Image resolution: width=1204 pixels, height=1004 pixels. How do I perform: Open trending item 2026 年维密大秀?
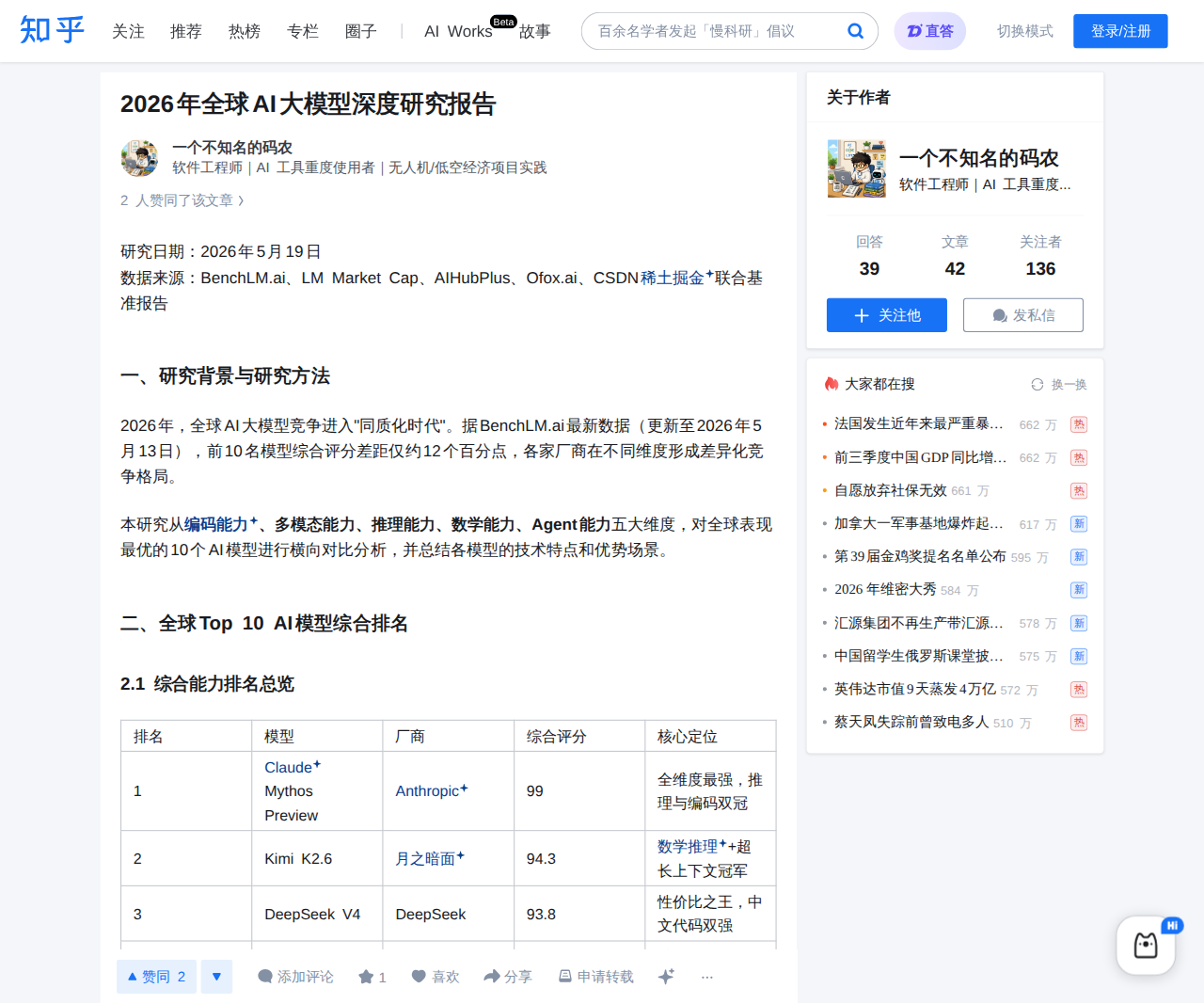(x=885, y=589)
